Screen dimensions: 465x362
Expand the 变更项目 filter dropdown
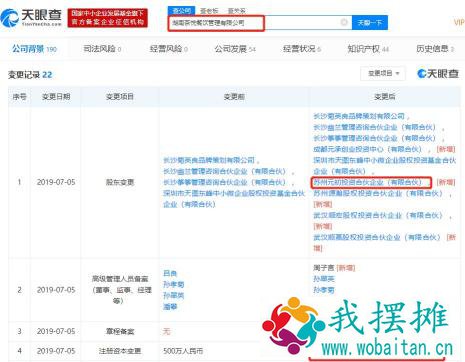point(383,73)
